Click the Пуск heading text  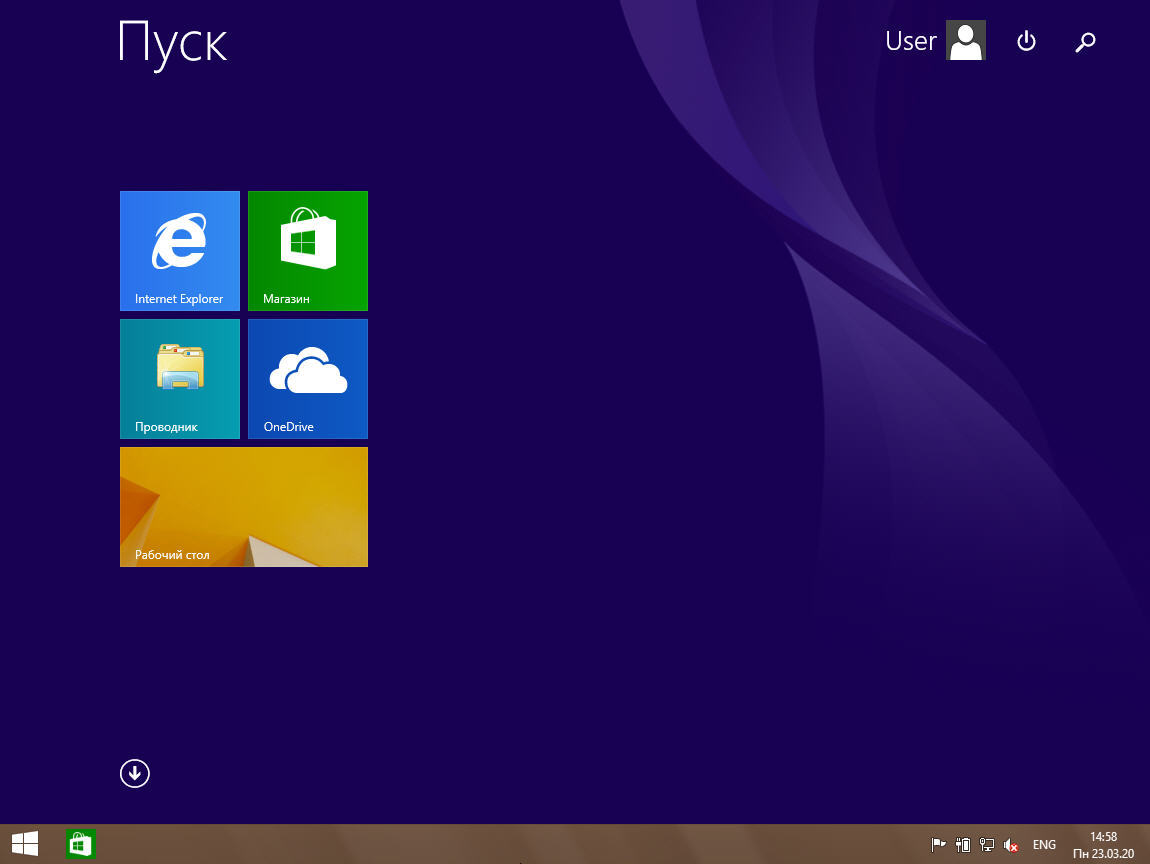tap(173, 44)
